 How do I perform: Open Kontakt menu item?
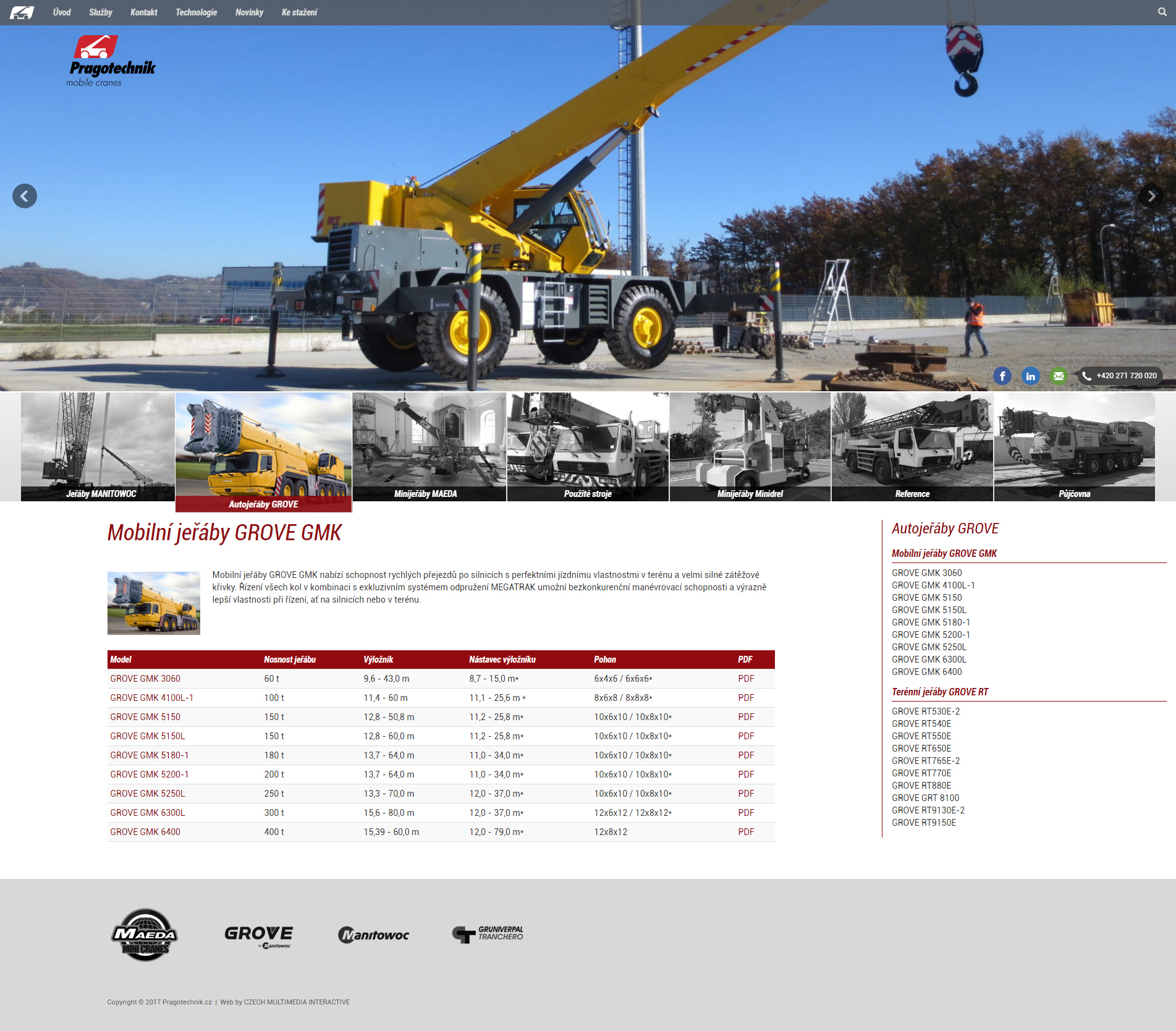click(144, 12)
